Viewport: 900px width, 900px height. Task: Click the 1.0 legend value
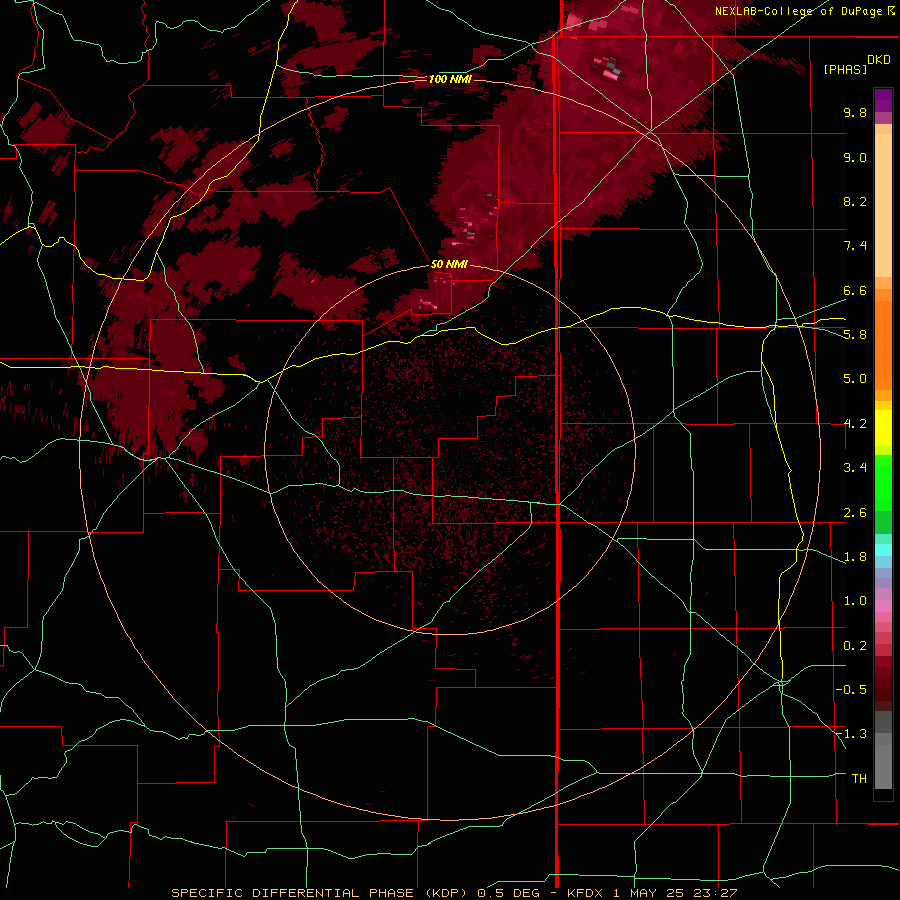(x=855, y=601)
